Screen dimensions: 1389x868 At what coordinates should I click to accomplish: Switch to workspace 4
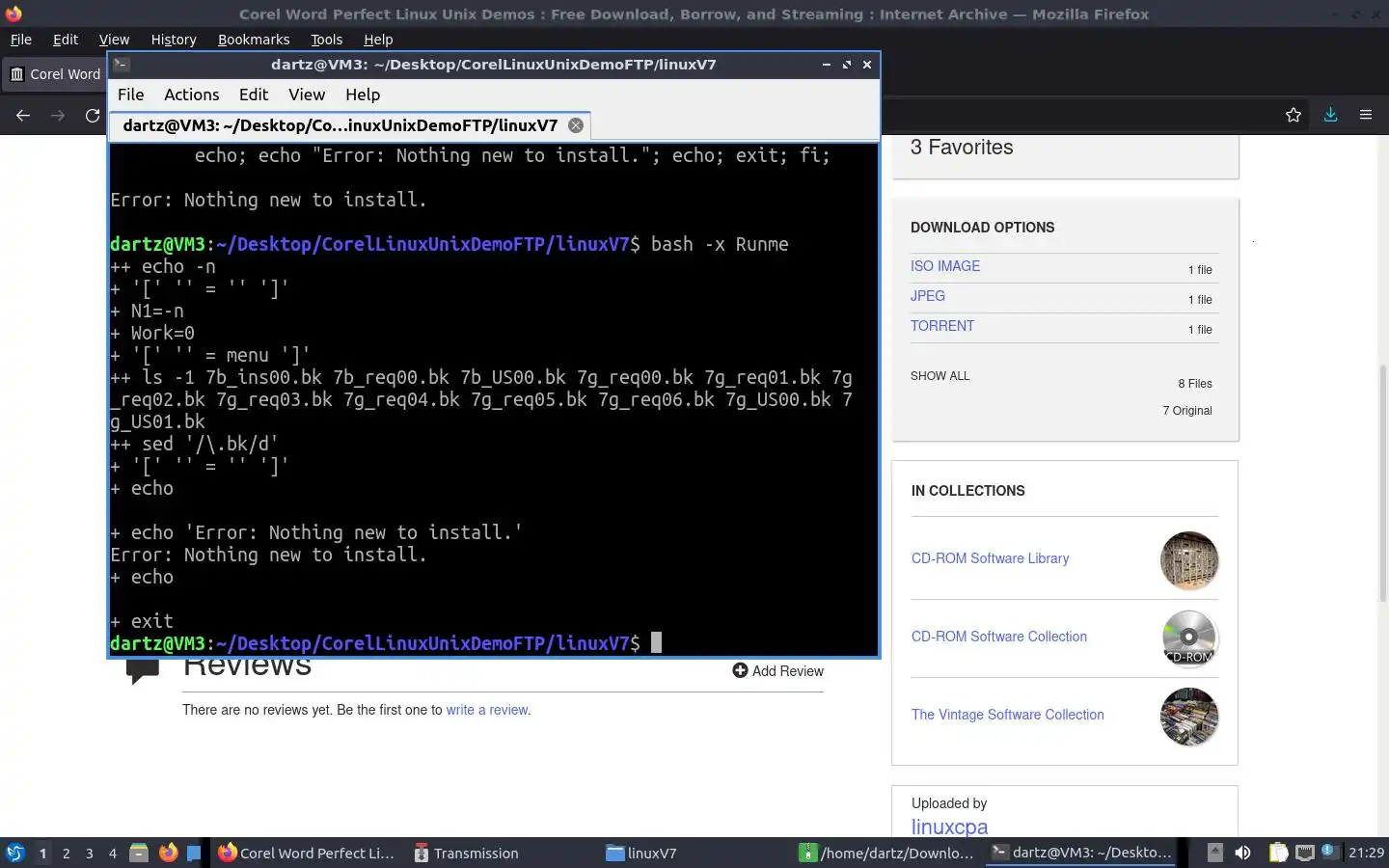click(113, 854)
